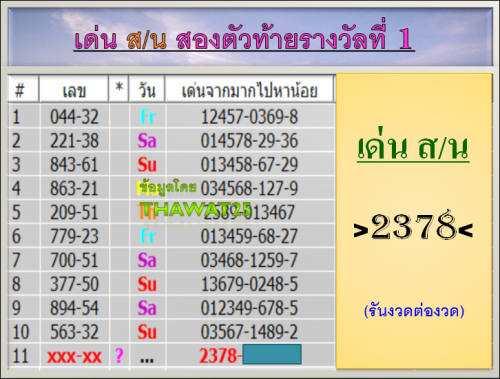
Task: Click the teal box beside 2378
Action: [x=272, y=354]
